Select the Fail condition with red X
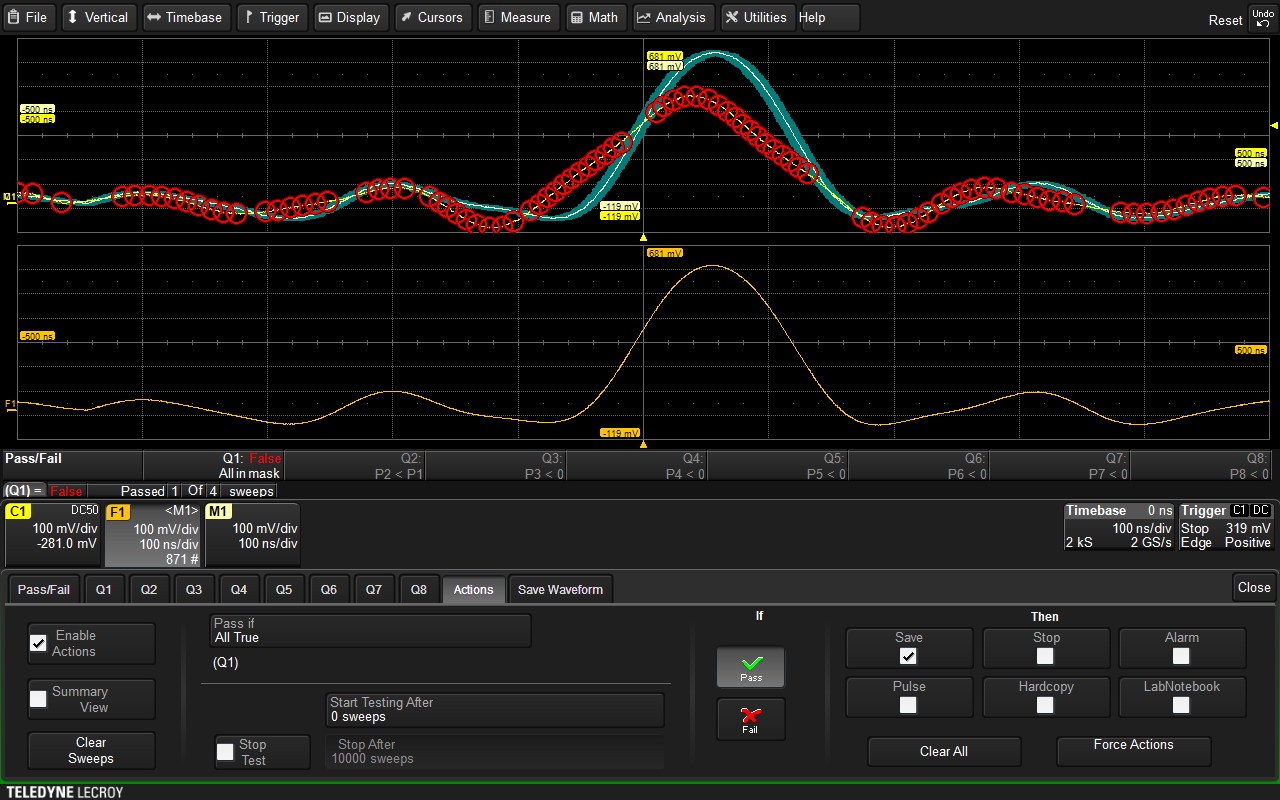The image size is (1280, 800). (751, 719)
